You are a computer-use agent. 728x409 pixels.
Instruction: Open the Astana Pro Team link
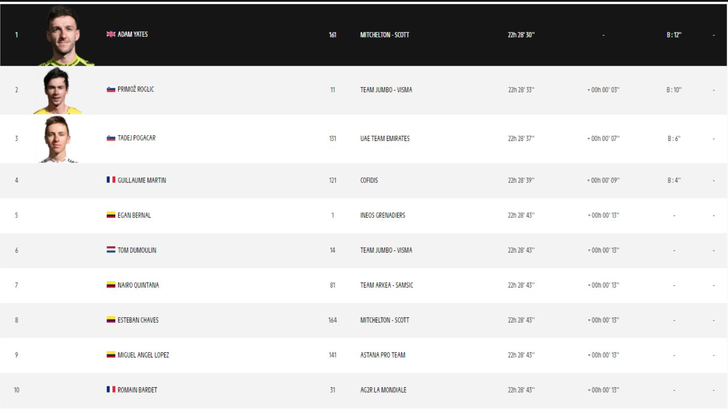click(x=382, y=355)
